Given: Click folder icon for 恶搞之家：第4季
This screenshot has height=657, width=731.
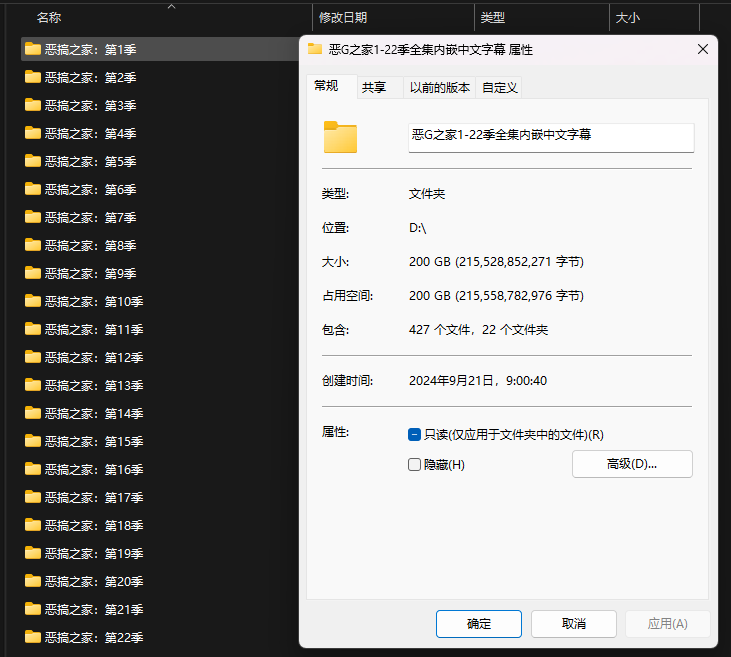Looking at the screenshot, I should tap(33, 133).
